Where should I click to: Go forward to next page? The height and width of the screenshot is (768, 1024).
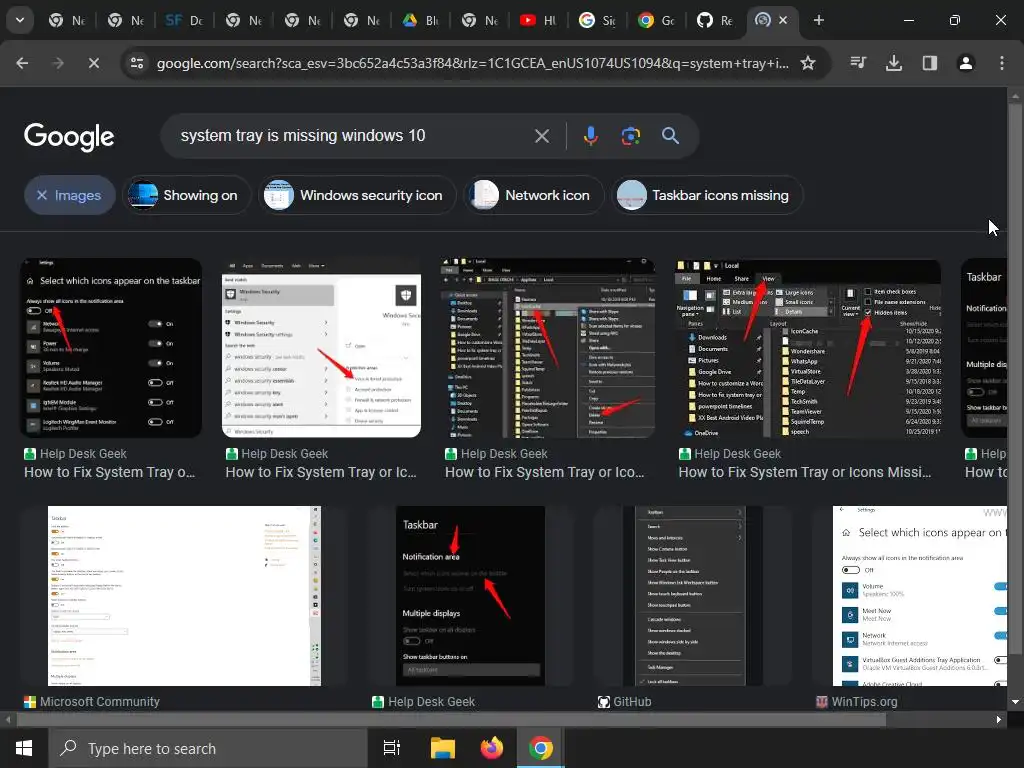point(58,63)
